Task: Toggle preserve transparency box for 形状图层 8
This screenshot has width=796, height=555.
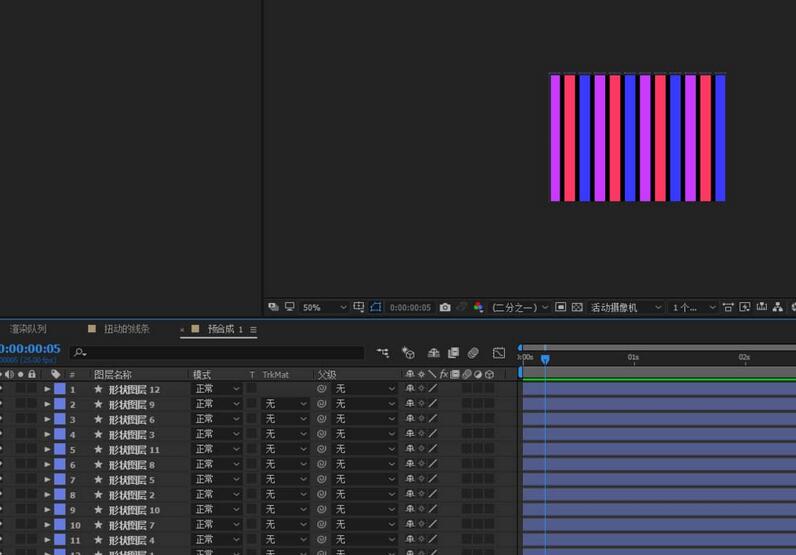Action: [x=252, y=464]
